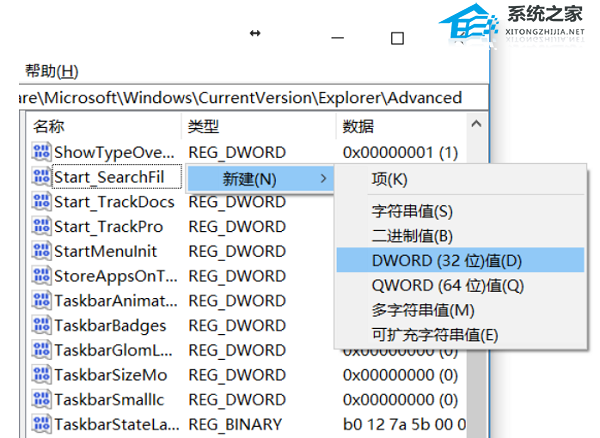The image size is (600, 438).
Task: Click the REG_DWORD type of TaskbarAnimat...
Action: pos(237,301)
